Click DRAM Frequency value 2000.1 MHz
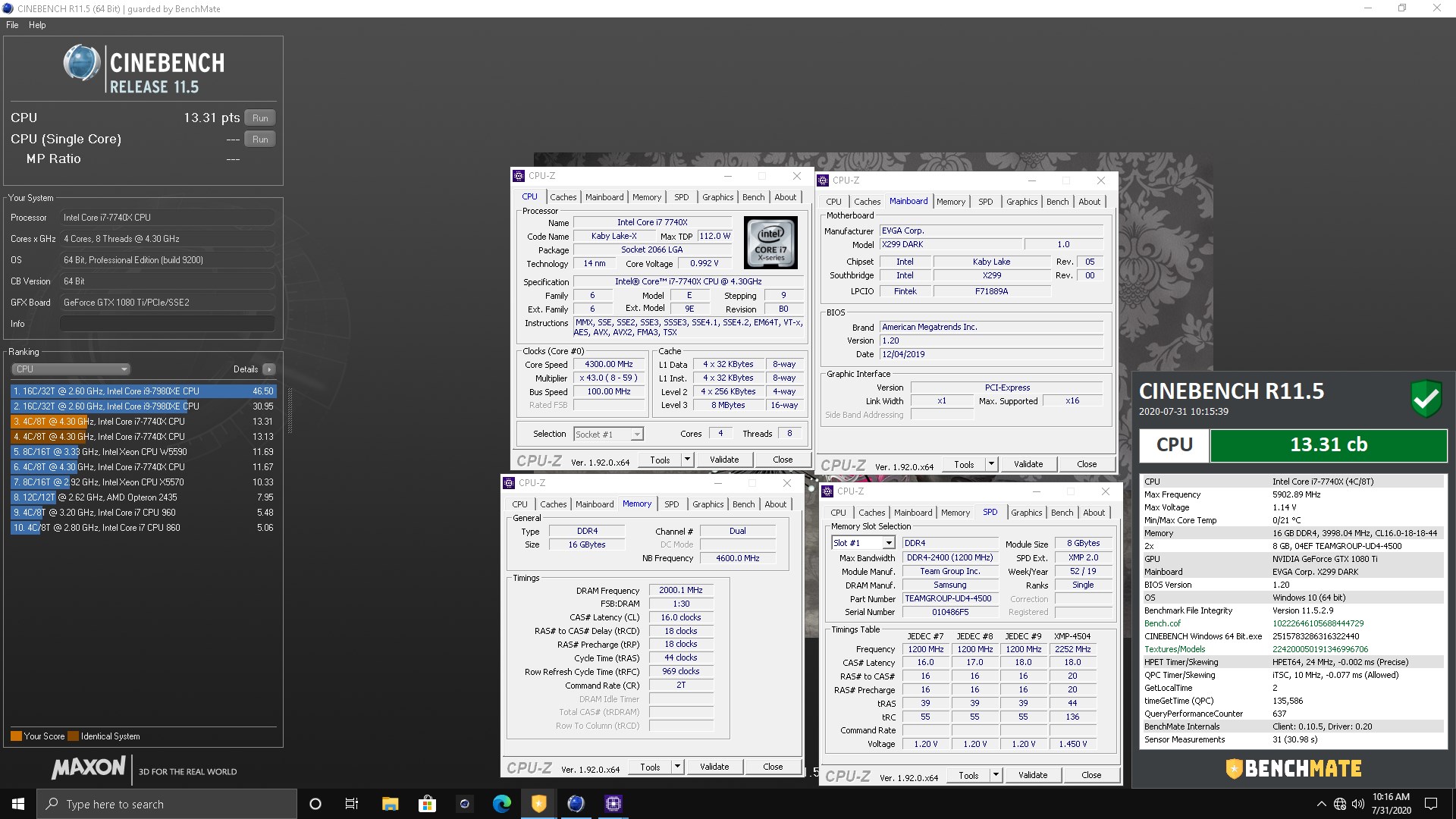 click(x=681, y=590)
